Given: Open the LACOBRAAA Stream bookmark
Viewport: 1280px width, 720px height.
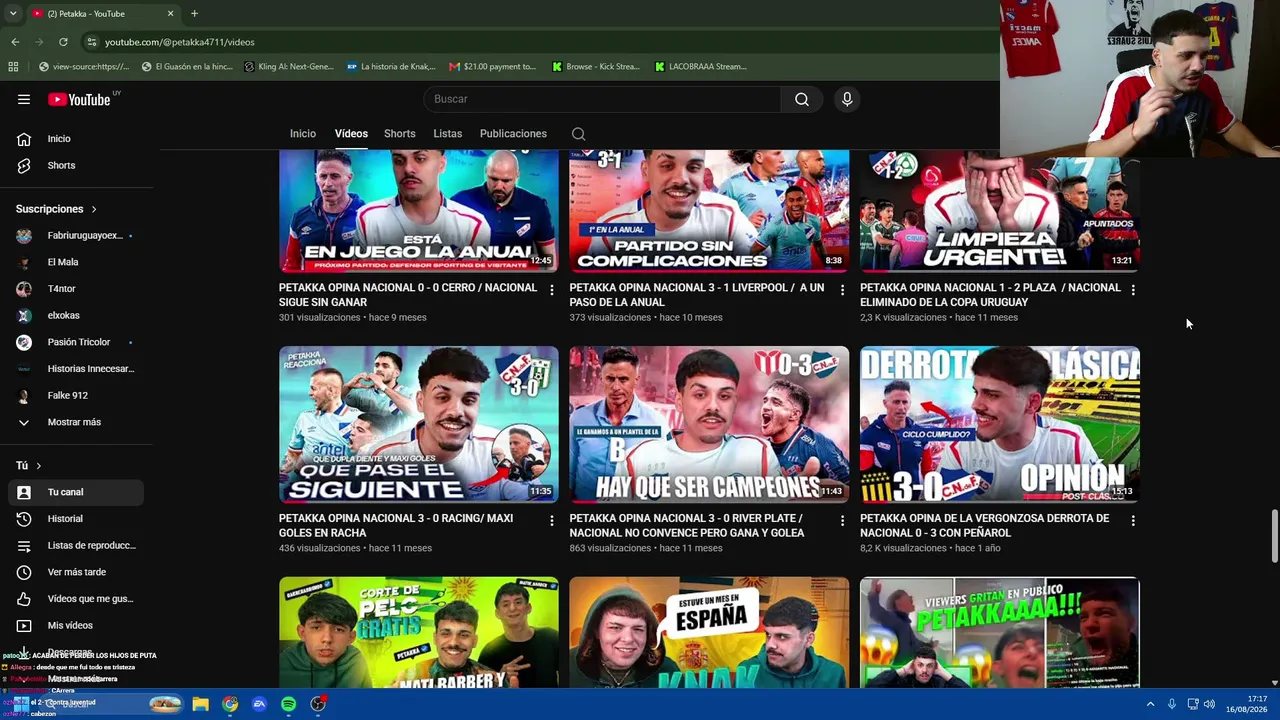Looking at the screenshot, I should (701, 67).
